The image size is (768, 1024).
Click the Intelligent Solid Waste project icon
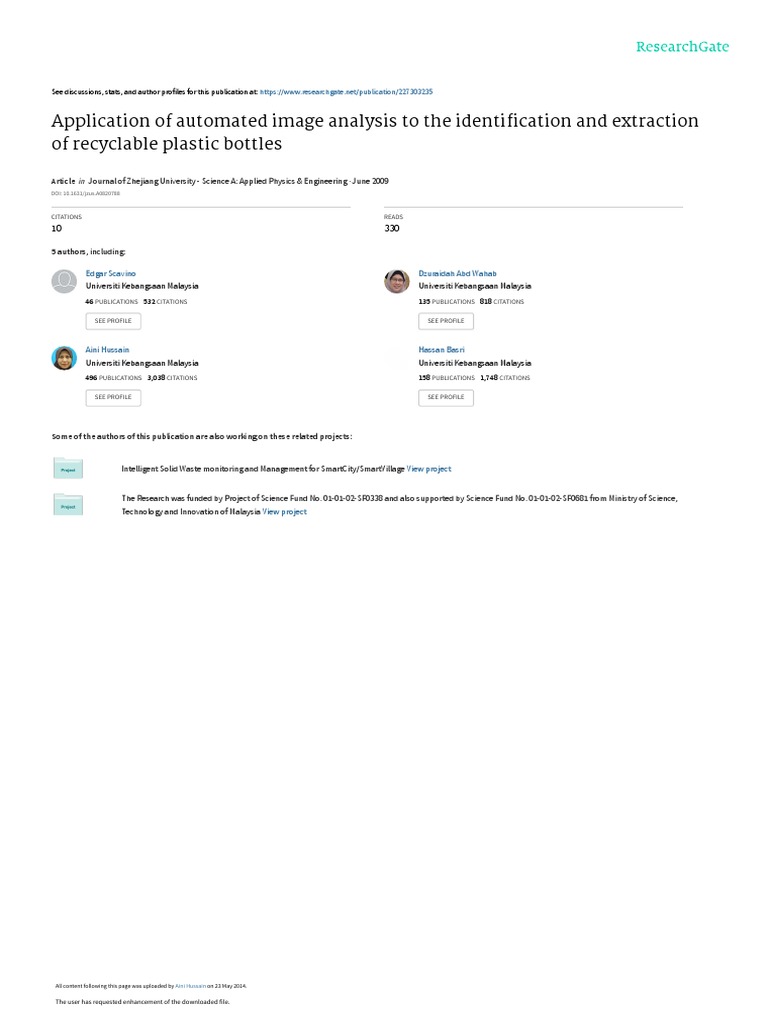click(68, 468)
